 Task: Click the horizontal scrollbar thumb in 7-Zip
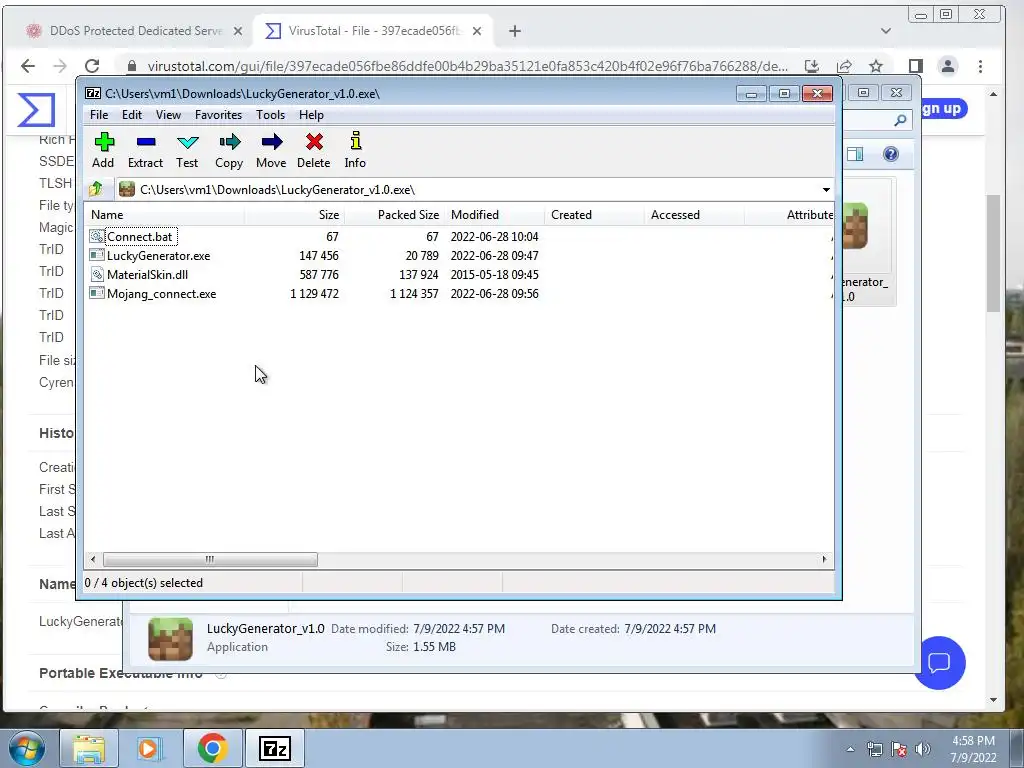click(210, 560)
